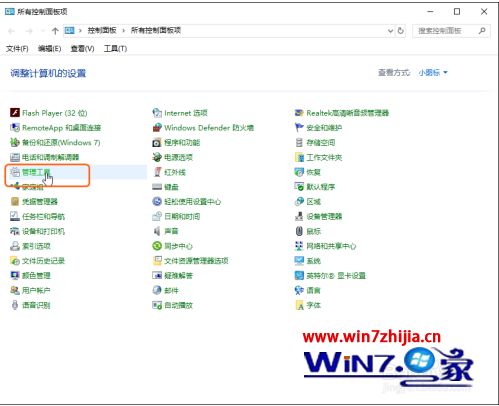Open 任务栏和导航 settings
Image resolution: width=499 pixels, height=406 pixels.
(37, 216)
